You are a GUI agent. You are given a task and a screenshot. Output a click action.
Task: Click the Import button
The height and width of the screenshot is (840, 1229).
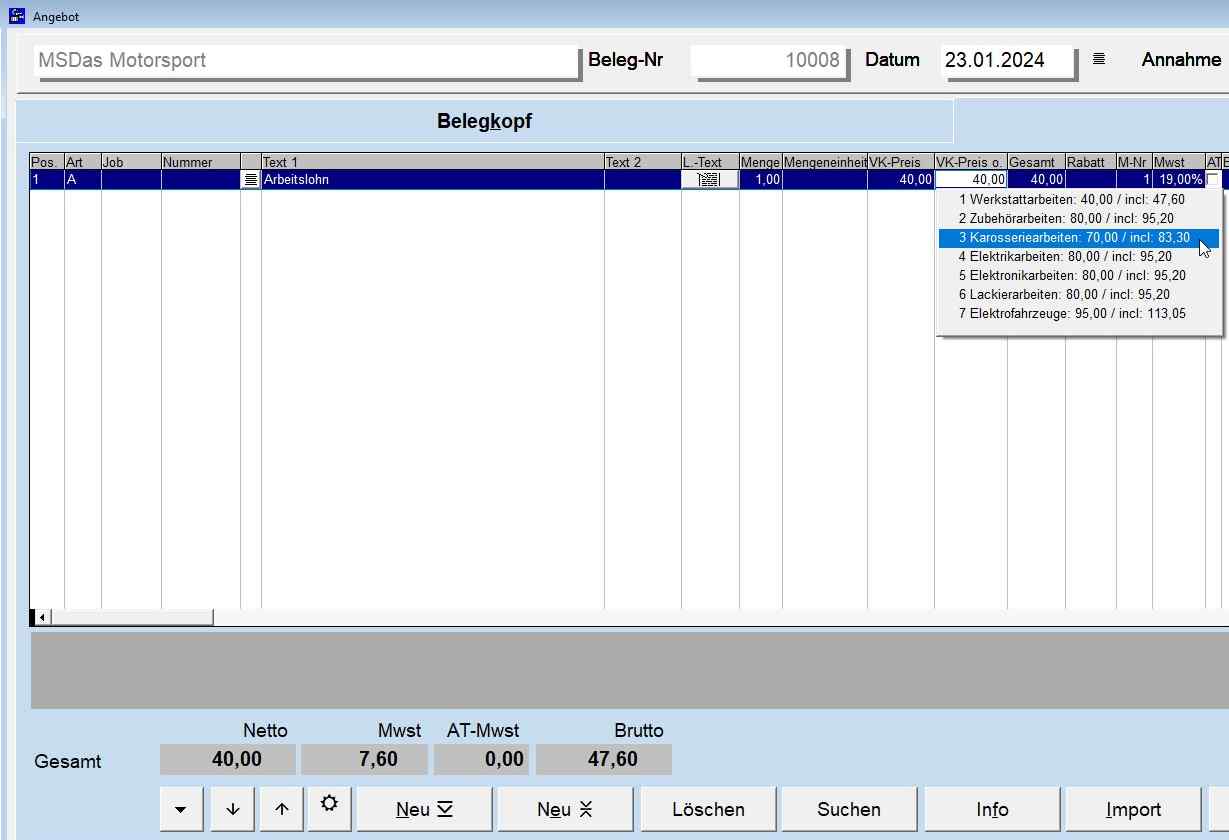[1133, 809]
